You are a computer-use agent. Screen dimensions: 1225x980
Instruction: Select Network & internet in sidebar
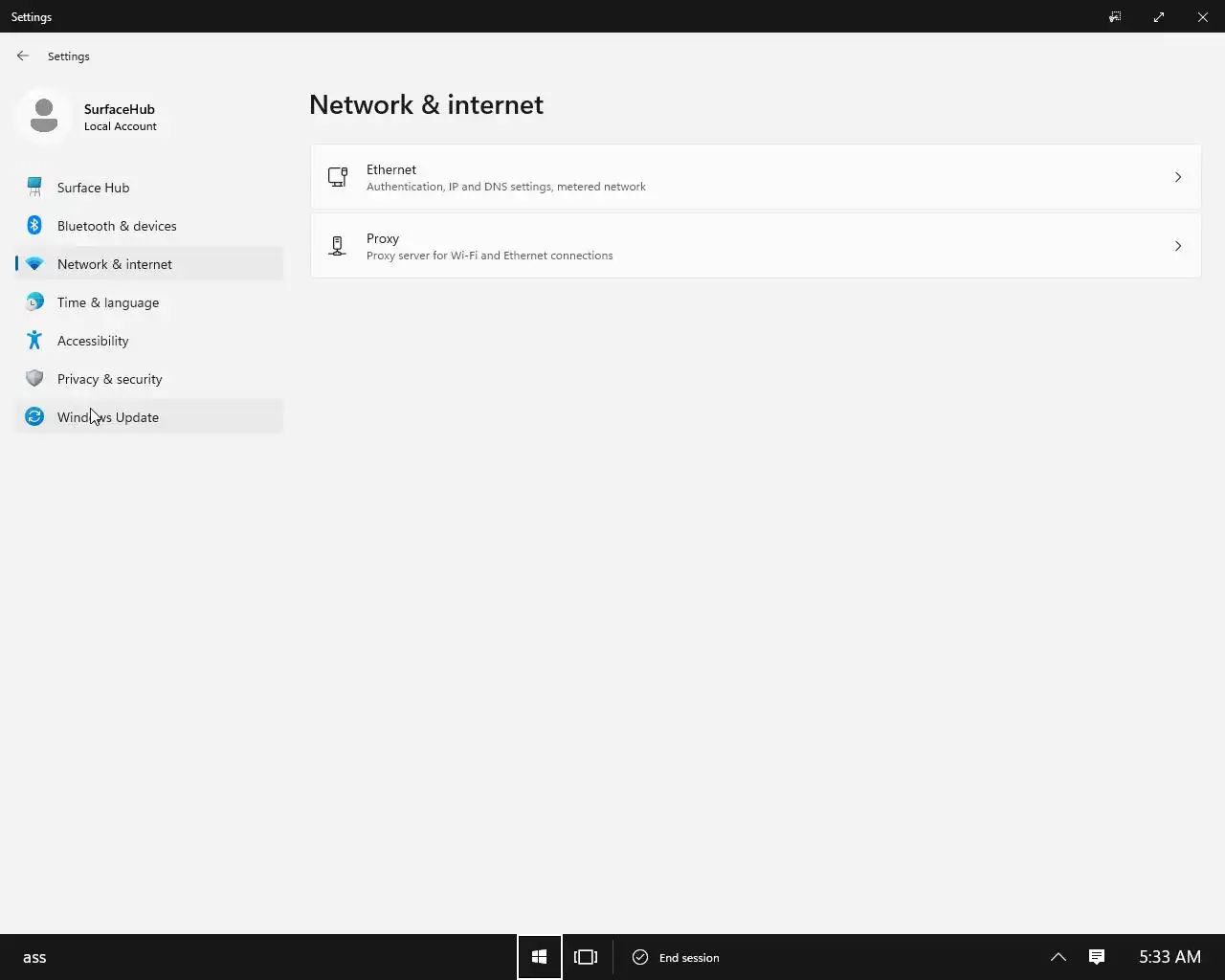pos(149,264)
